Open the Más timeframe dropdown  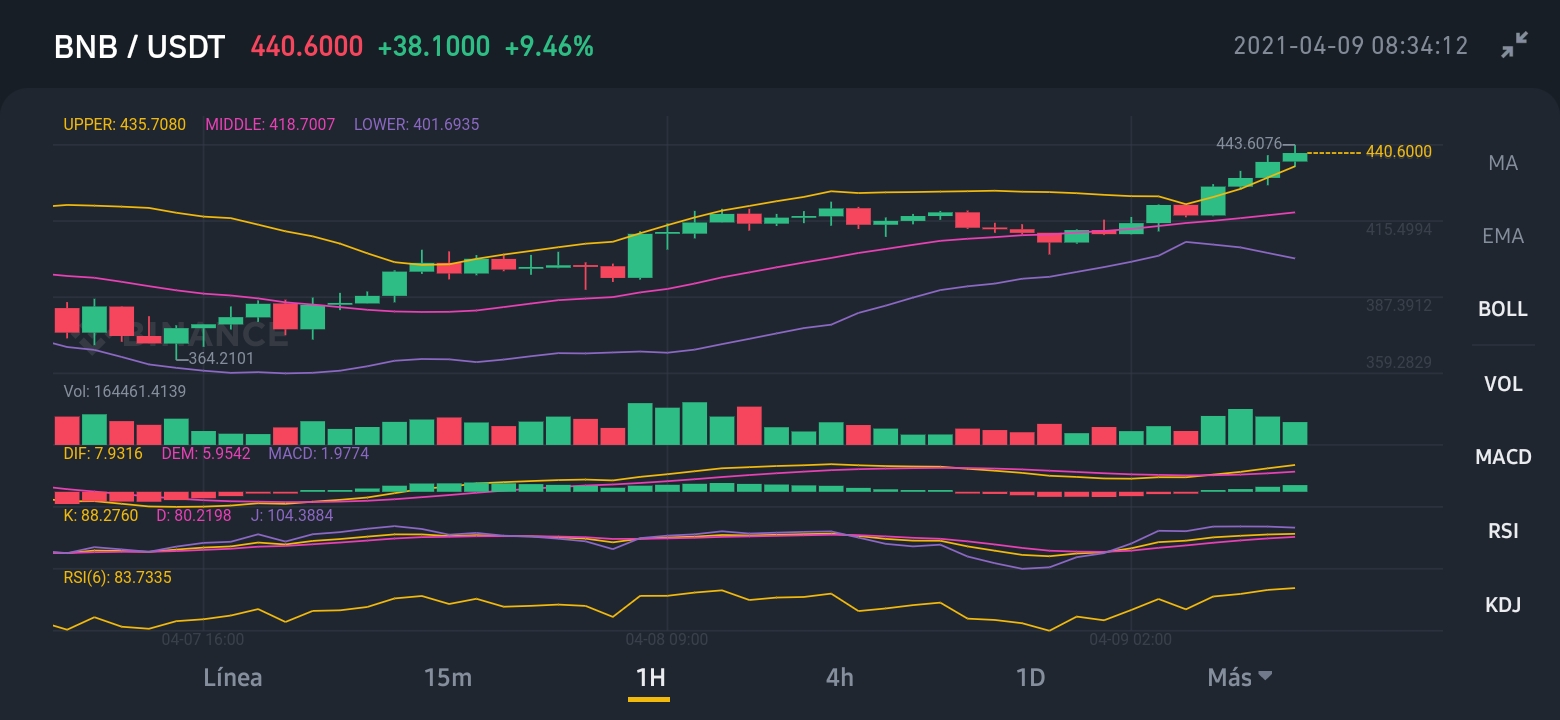(x=1240, y=677)
